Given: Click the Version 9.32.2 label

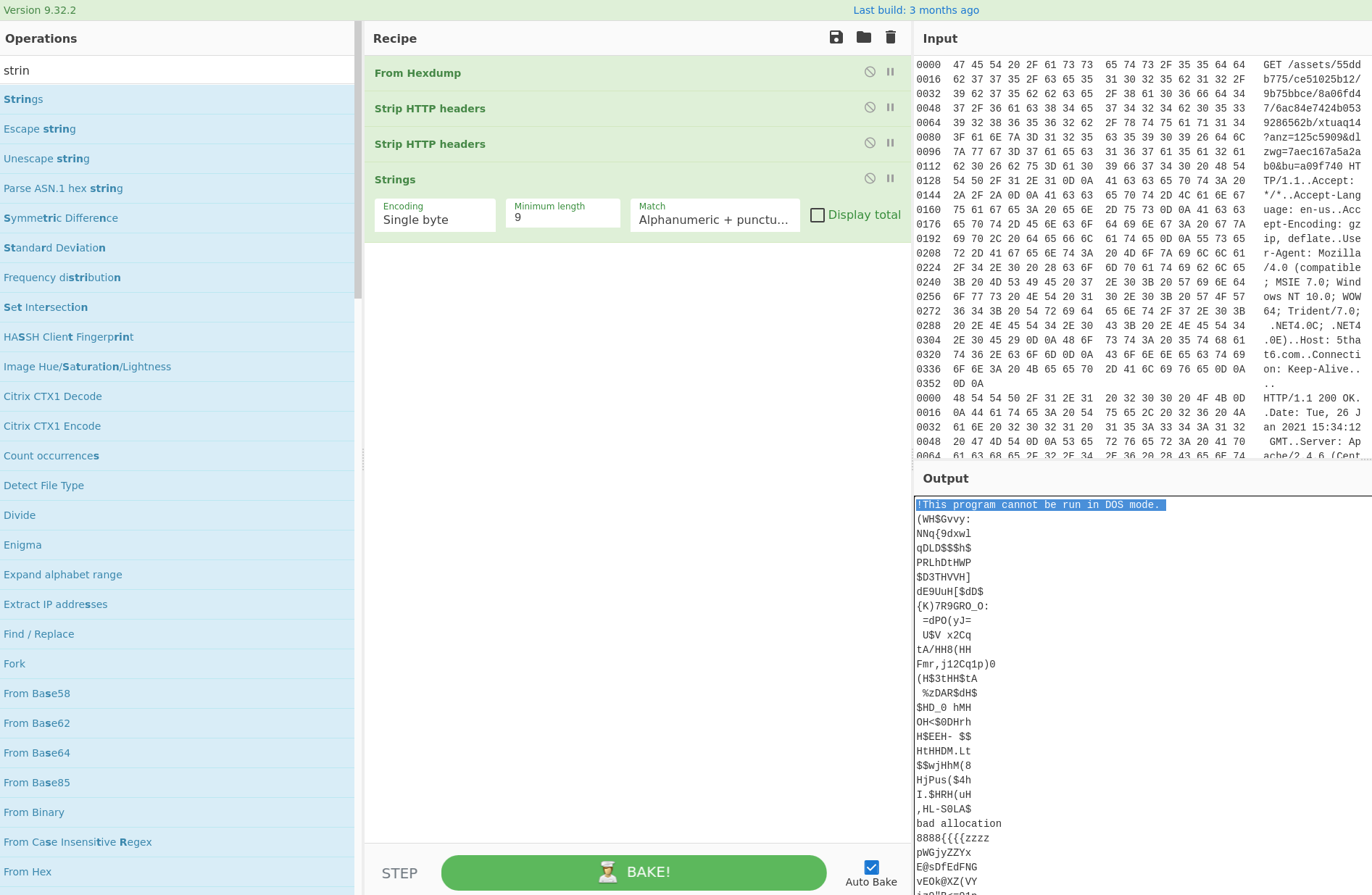Looking at the screenshot, I should click(x=40, y=10).
